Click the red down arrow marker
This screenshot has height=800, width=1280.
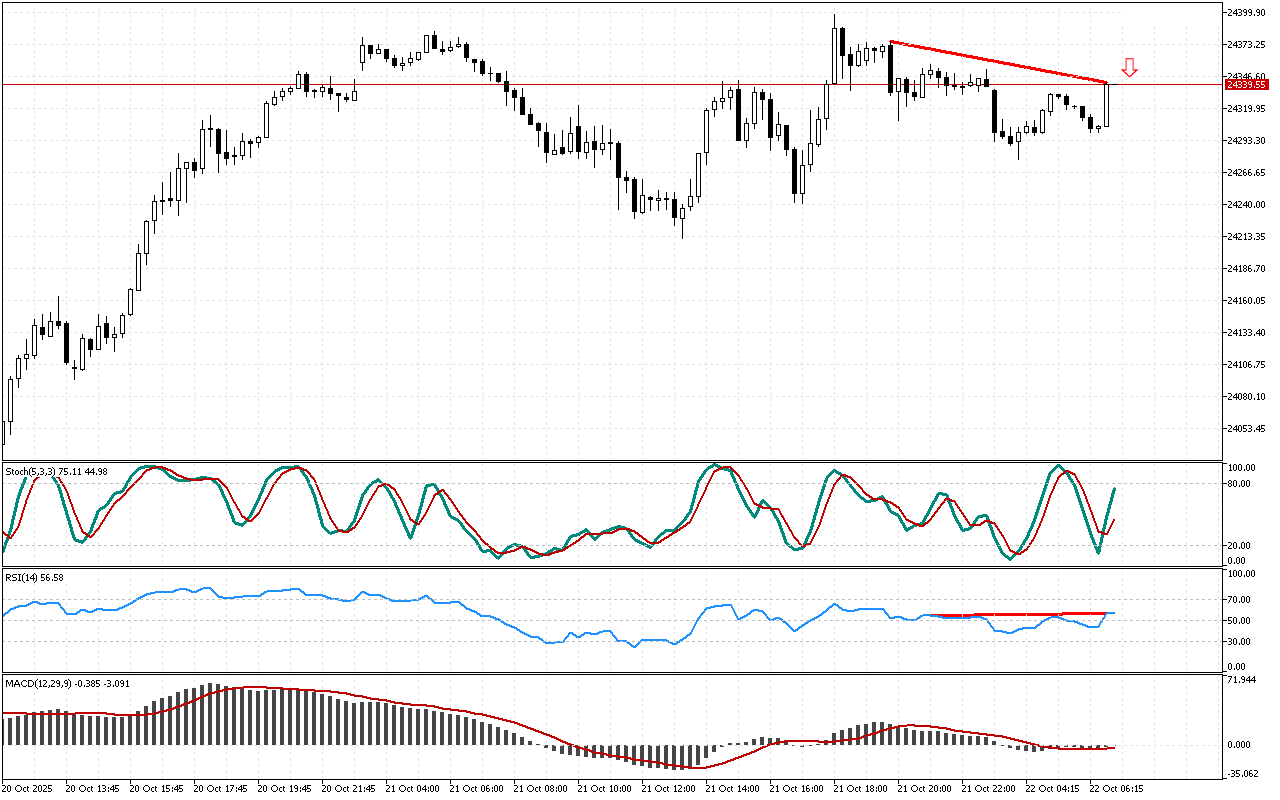coord(1129,68)
